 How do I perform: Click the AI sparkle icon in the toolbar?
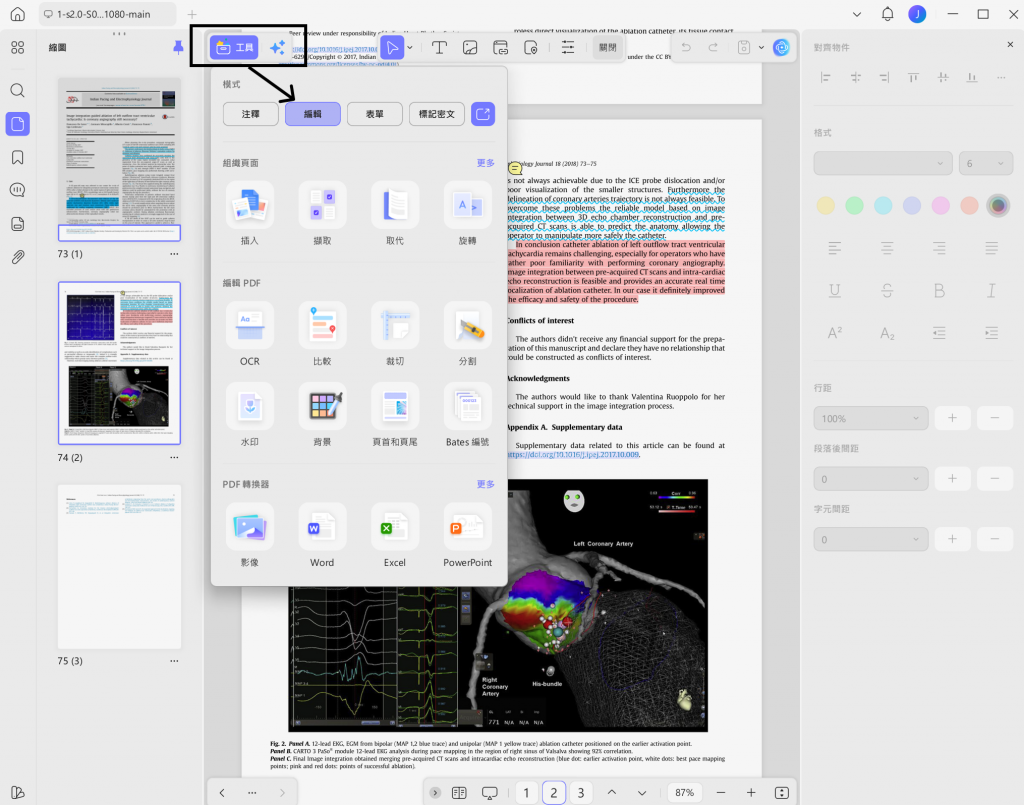[x=278, y=48]
